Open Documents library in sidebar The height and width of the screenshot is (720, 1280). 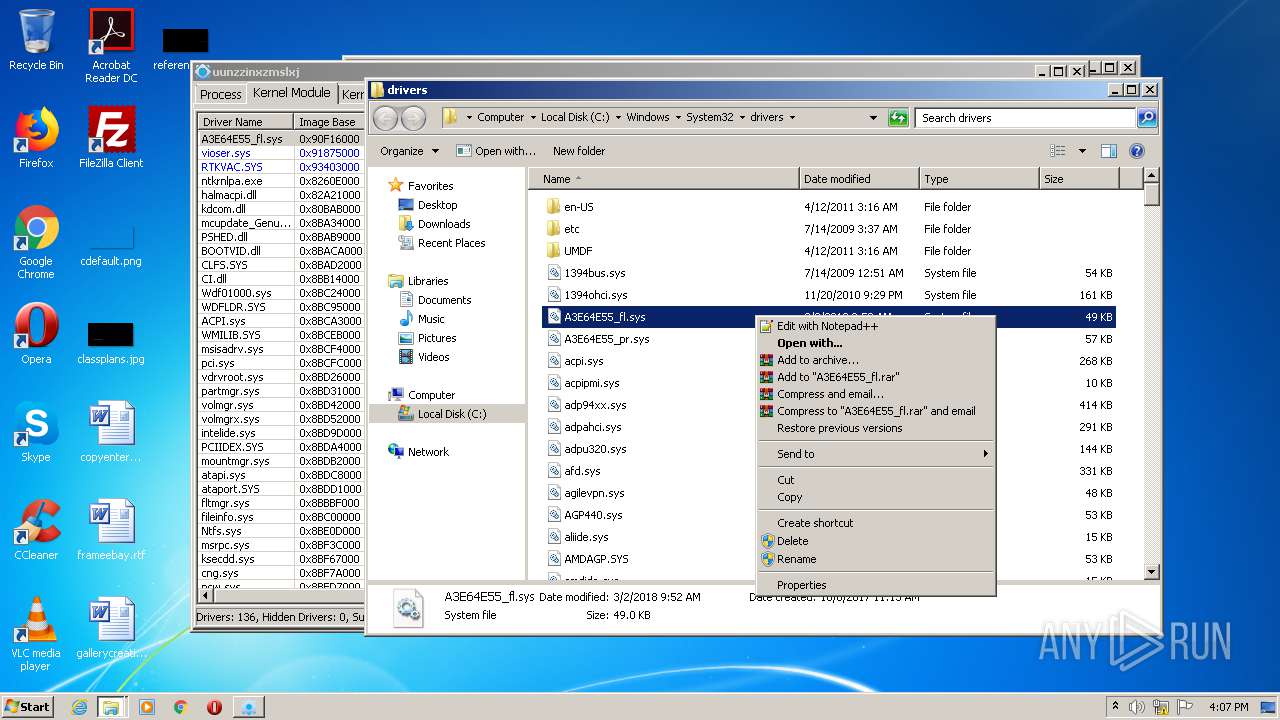point(444,300)
